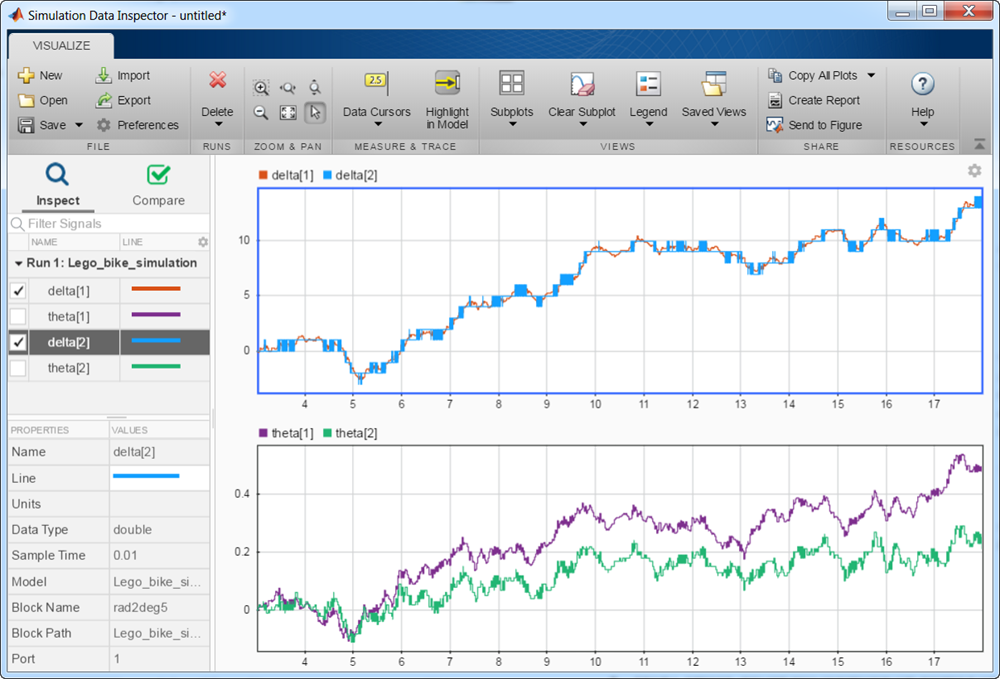The image size is (1000, 679).
Task: Click the red Delete runs icon
Action: coord(217,81)
